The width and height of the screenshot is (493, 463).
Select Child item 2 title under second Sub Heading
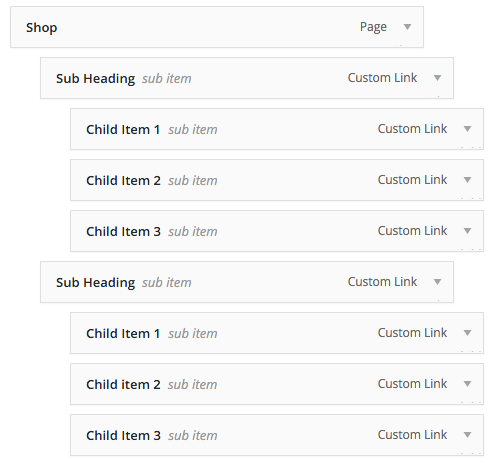[123, 384]
